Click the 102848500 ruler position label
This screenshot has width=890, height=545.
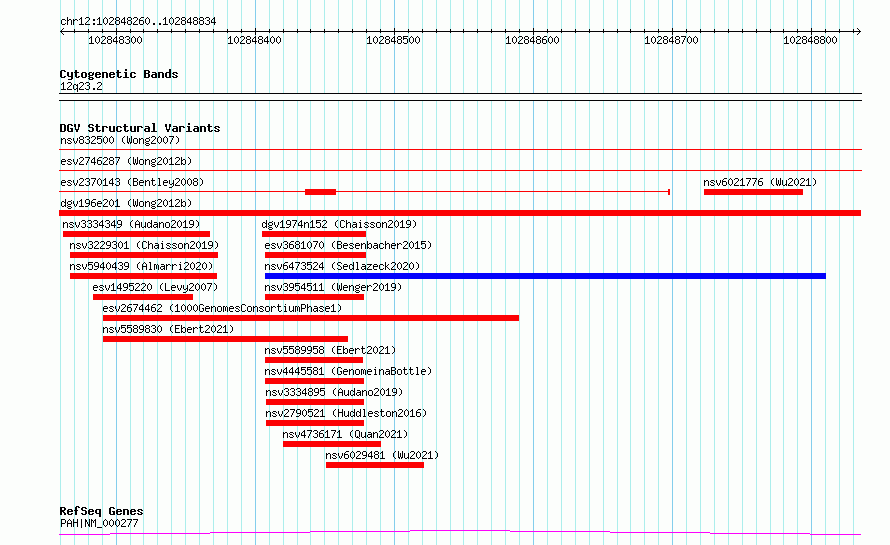point(393,40)
